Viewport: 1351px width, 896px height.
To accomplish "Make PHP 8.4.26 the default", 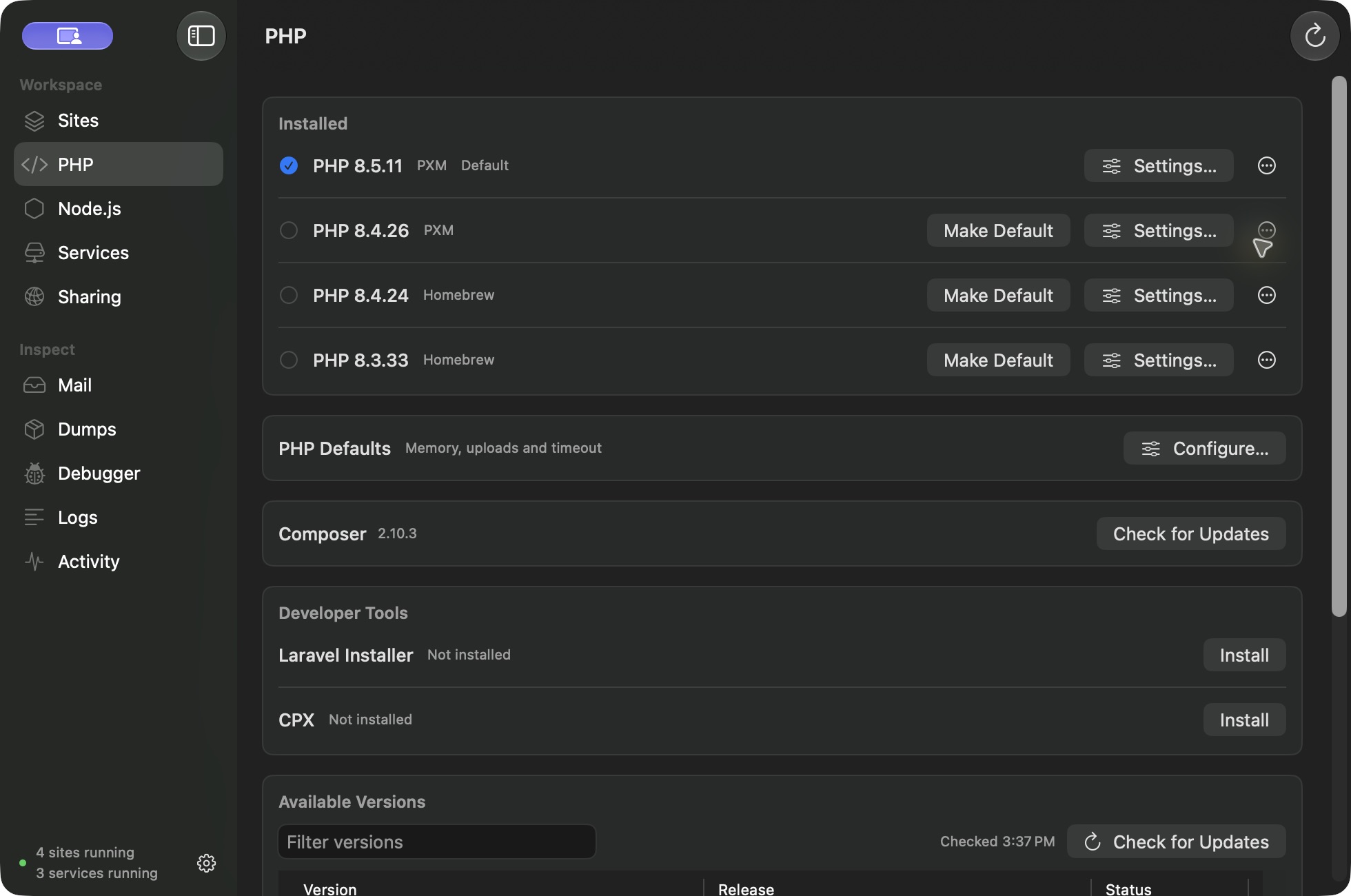I will pyautogui.click(x=998, y=230).
